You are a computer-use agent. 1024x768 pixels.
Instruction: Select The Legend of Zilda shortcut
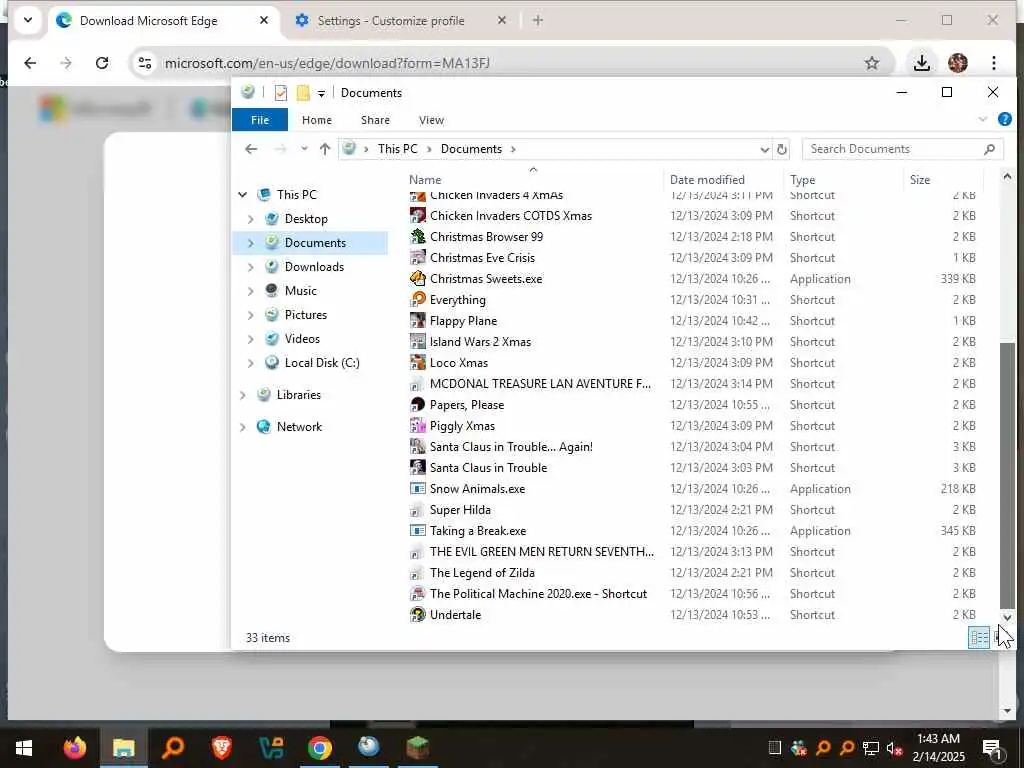click(x=482, y=573)
